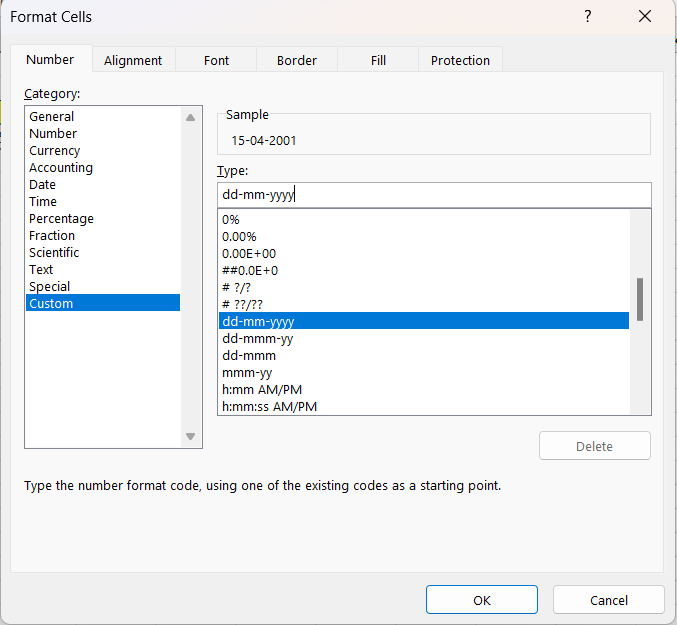Click the Delete format button

tap(594, 446)
